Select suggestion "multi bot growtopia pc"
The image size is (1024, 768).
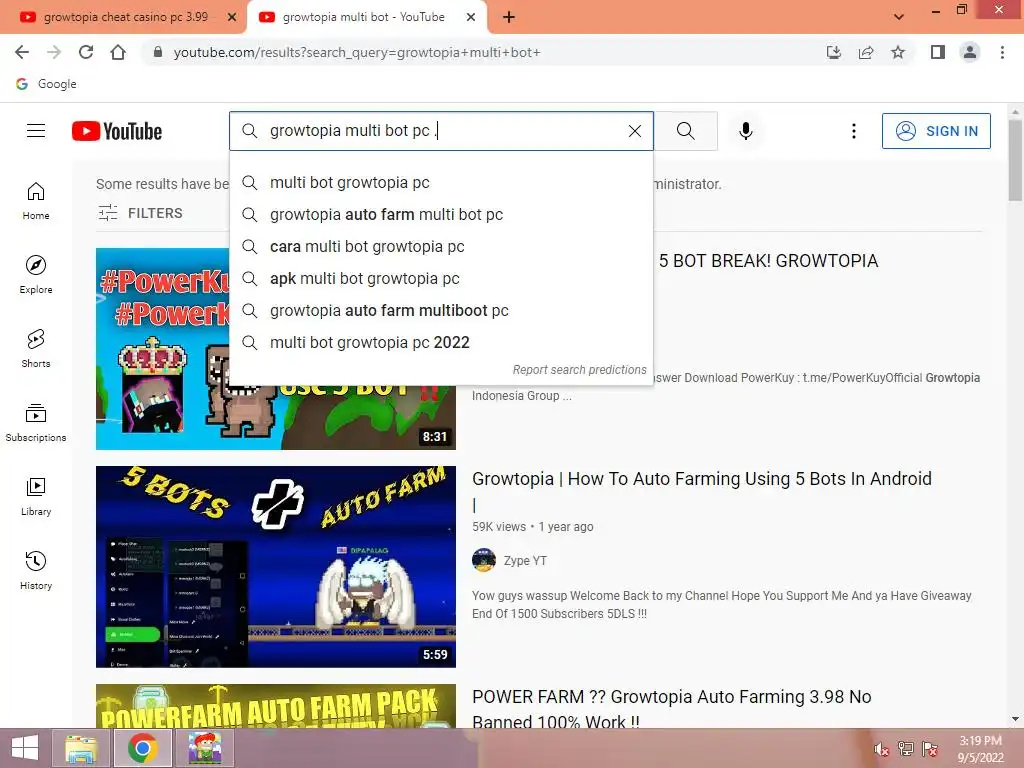[x=441, y=183]
